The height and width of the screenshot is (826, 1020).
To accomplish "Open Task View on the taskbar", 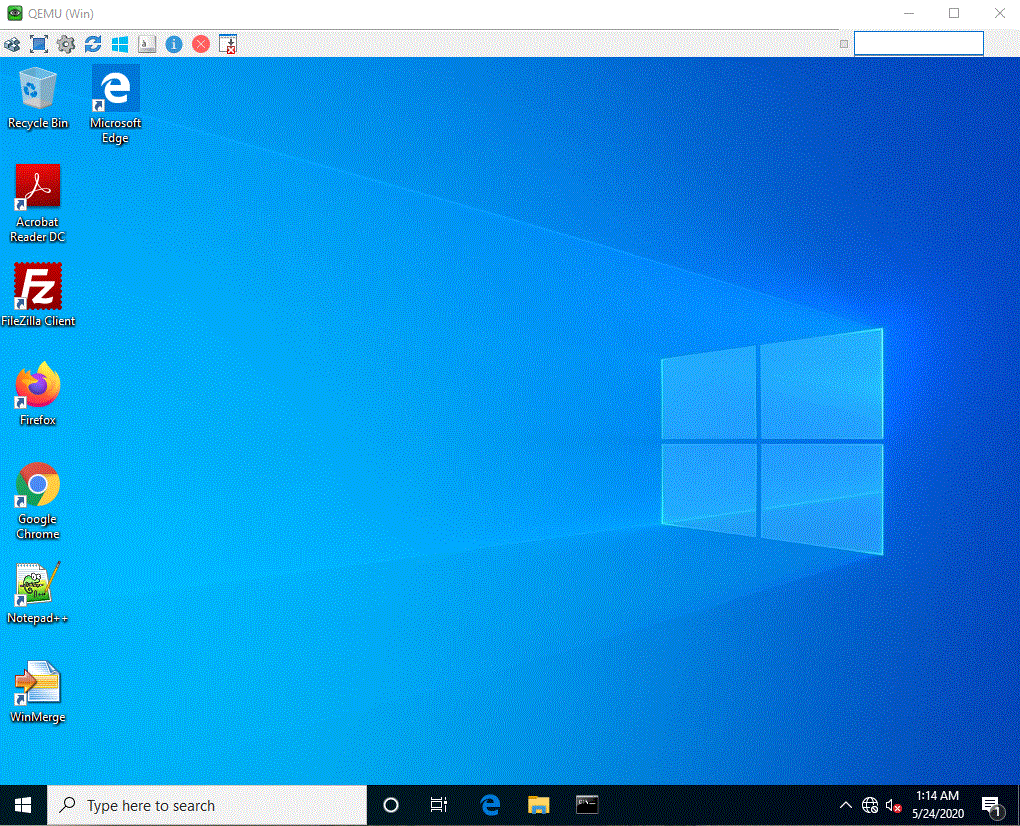I will (x=439, y=805).
